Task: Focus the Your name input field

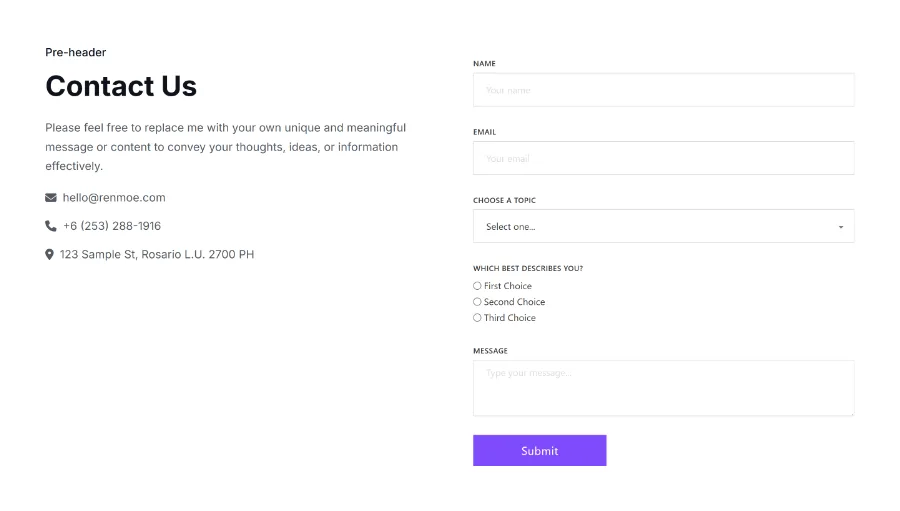Action: click(663, 90)
